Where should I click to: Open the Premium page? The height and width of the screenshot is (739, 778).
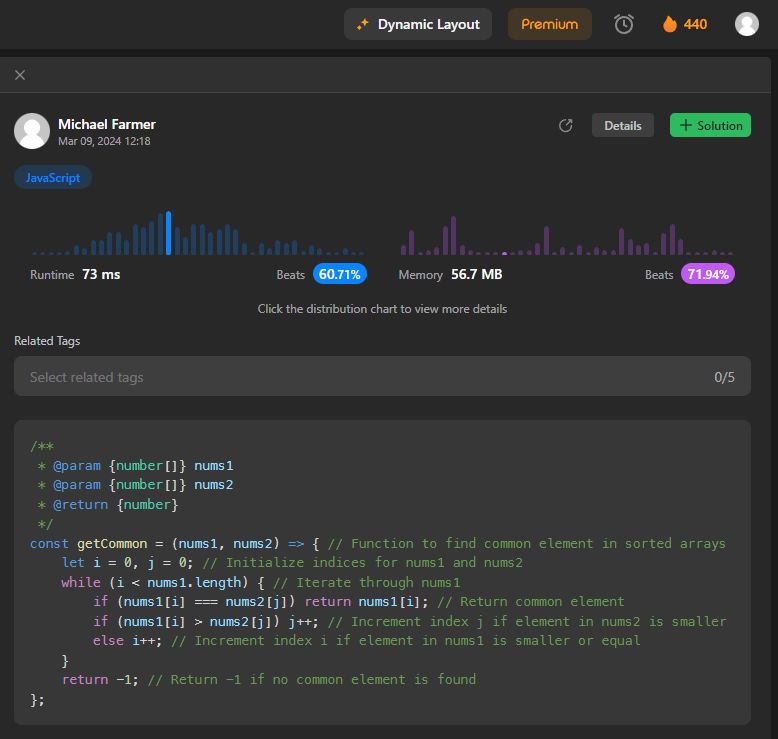pyautogui.click(x=549, y=24)
